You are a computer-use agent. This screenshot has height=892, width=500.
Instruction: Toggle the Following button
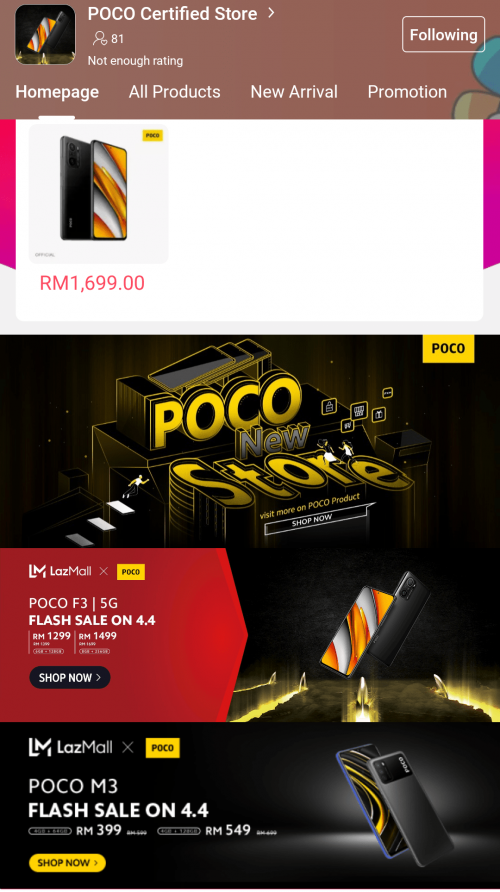point(443,35)
